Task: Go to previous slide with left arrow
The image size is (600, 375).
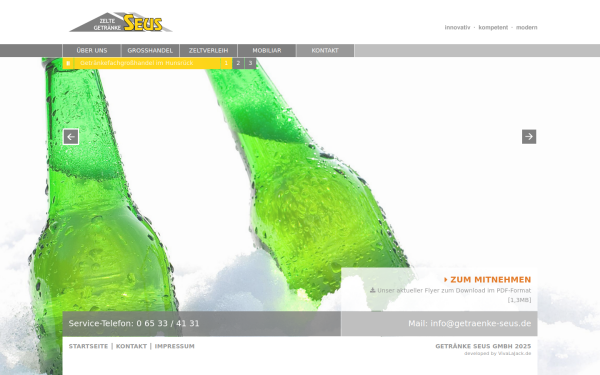Action: (x=71, y=137)
